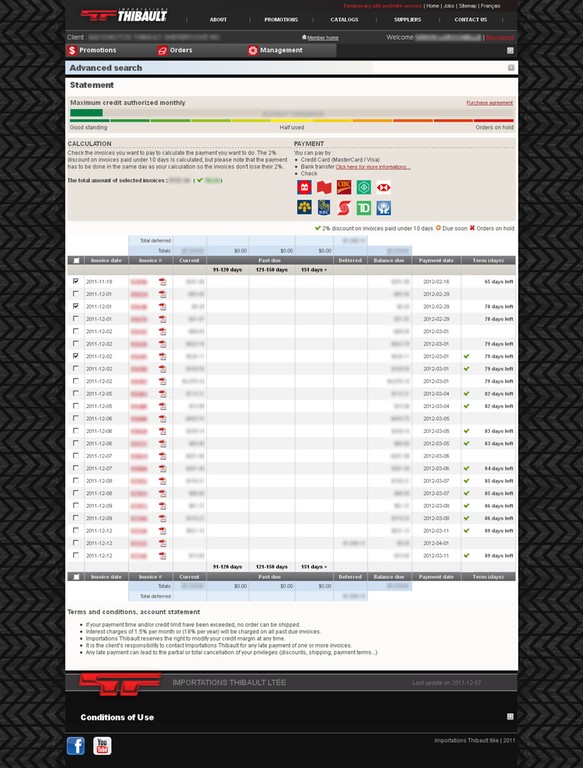Open the Management tab
This screenshot has width=583, height=768.
(x=275, y=50)
